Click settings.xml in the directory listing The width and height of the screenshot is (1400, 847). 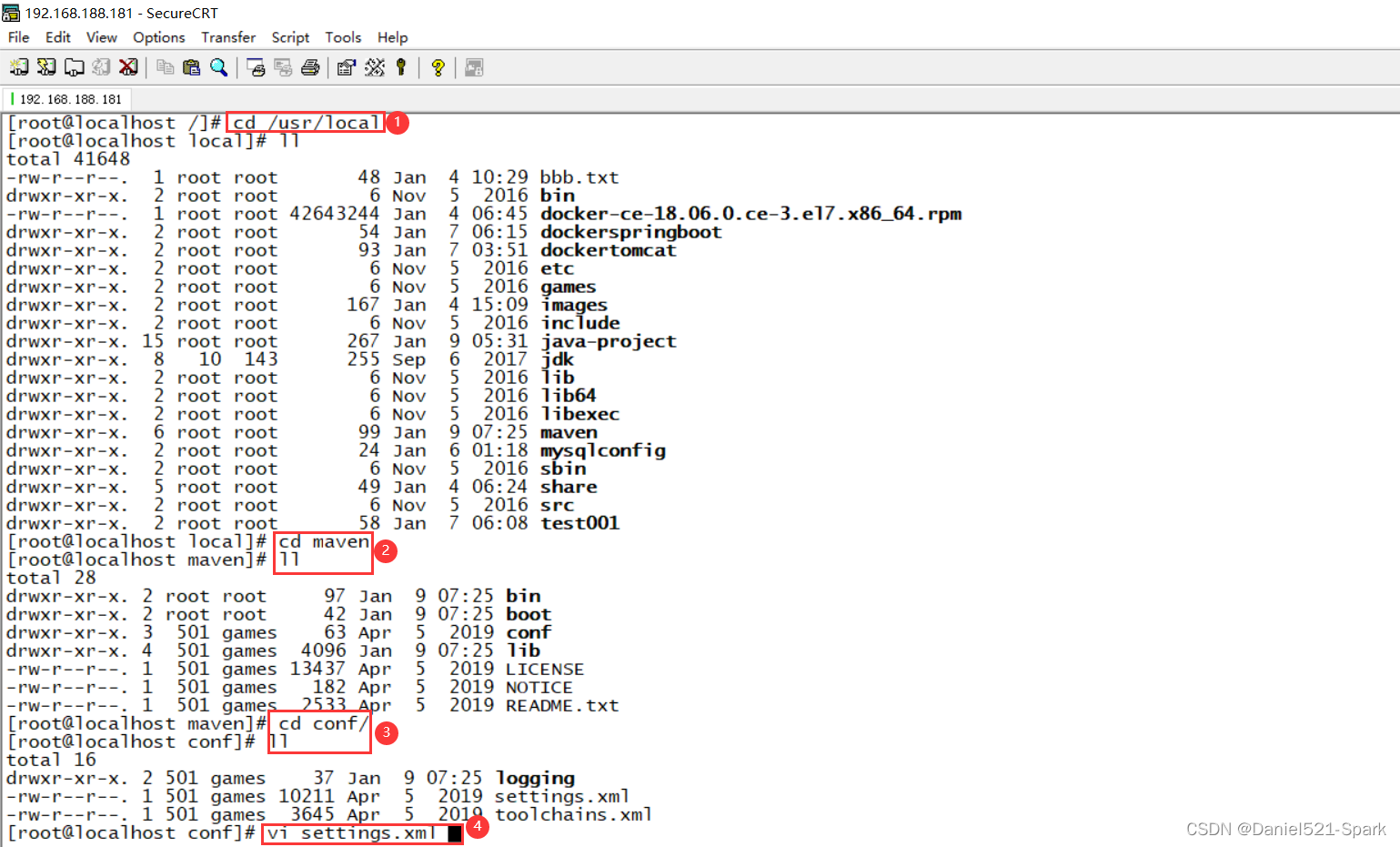click(562, 796)
